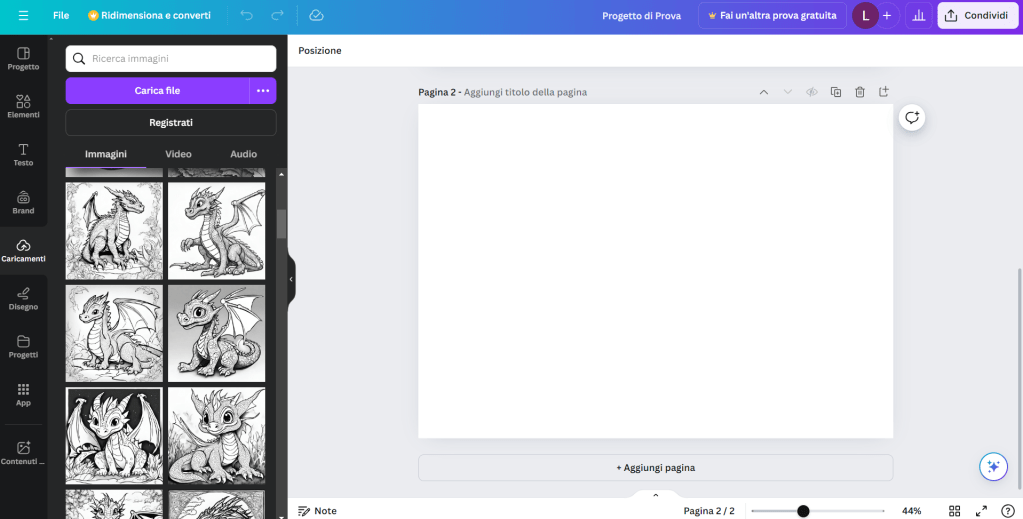
Task: Collapse the side panel with arrow handle
Action: coord(291,279)
